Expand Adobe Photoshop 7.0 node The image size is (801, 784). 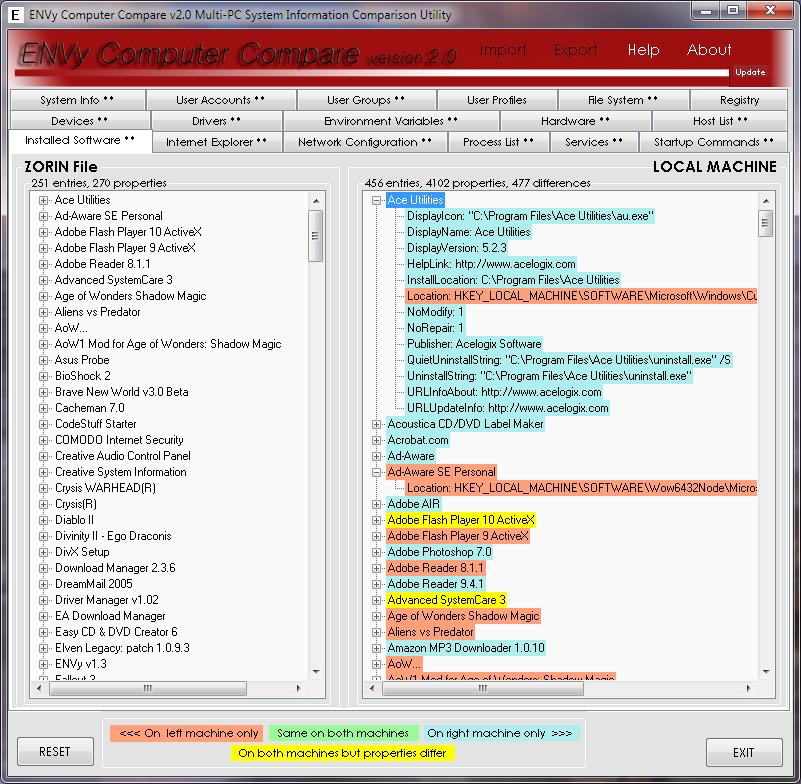[376, 553]
